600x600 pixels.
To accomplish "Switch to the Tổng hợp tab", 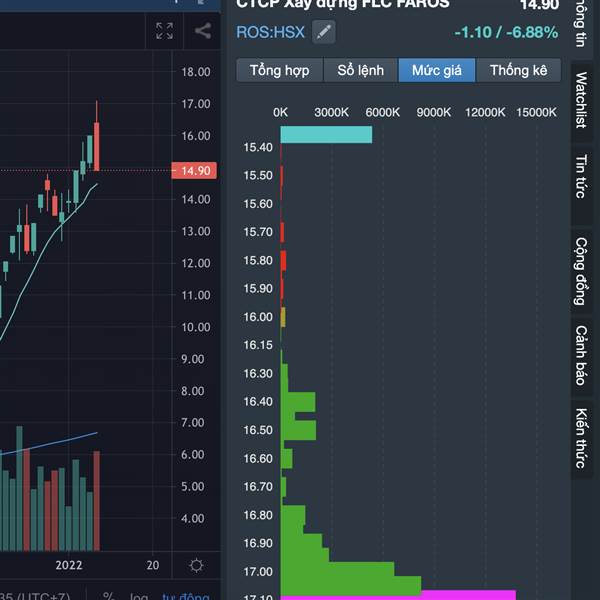I will pyautogui.click(x=280, y=70).
